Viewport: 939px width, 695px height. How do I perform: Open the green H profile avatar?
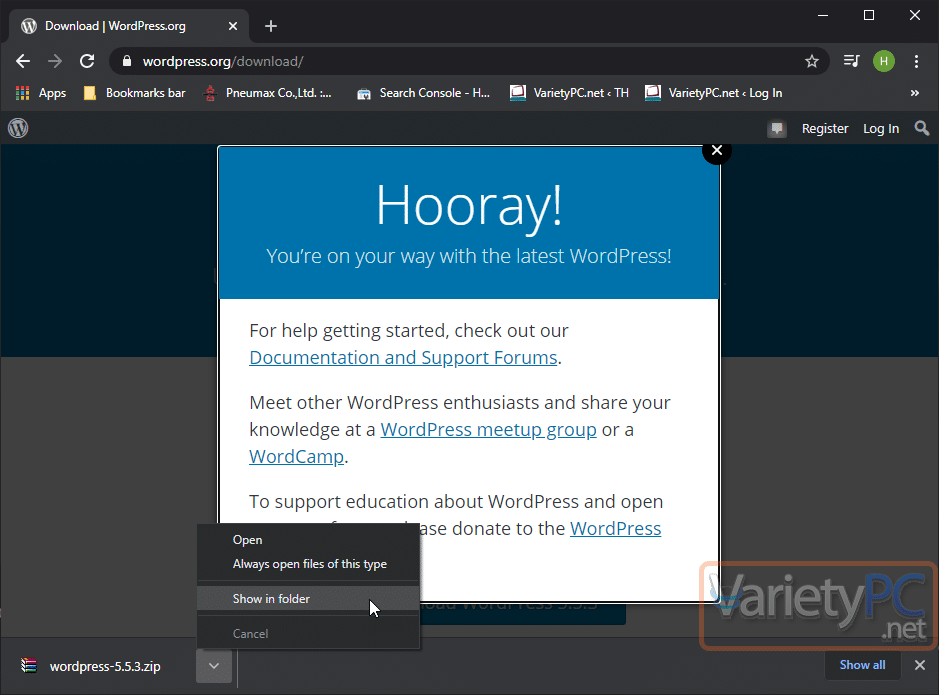884,61
